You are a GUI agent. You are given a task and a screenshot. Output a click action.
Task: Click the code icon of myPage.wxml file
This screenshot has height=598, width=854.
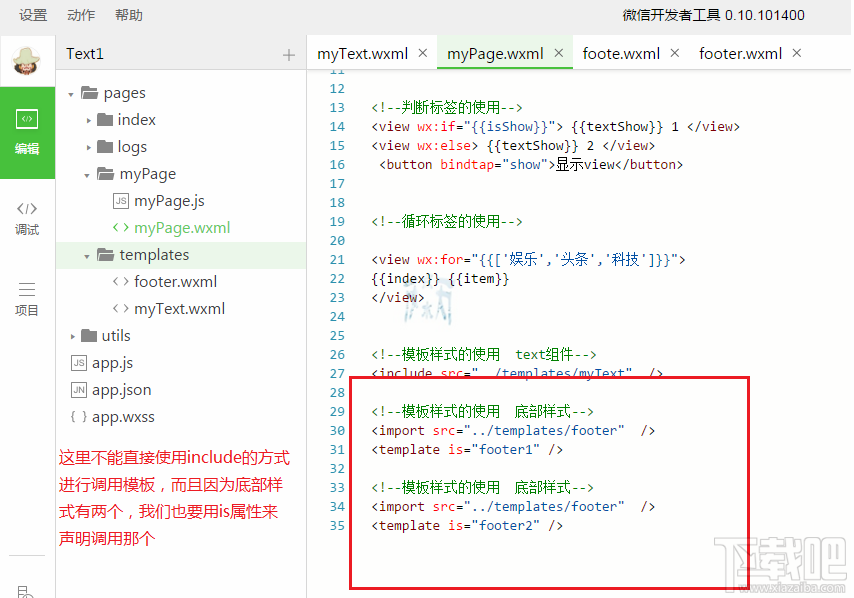[x=121, y=228]
